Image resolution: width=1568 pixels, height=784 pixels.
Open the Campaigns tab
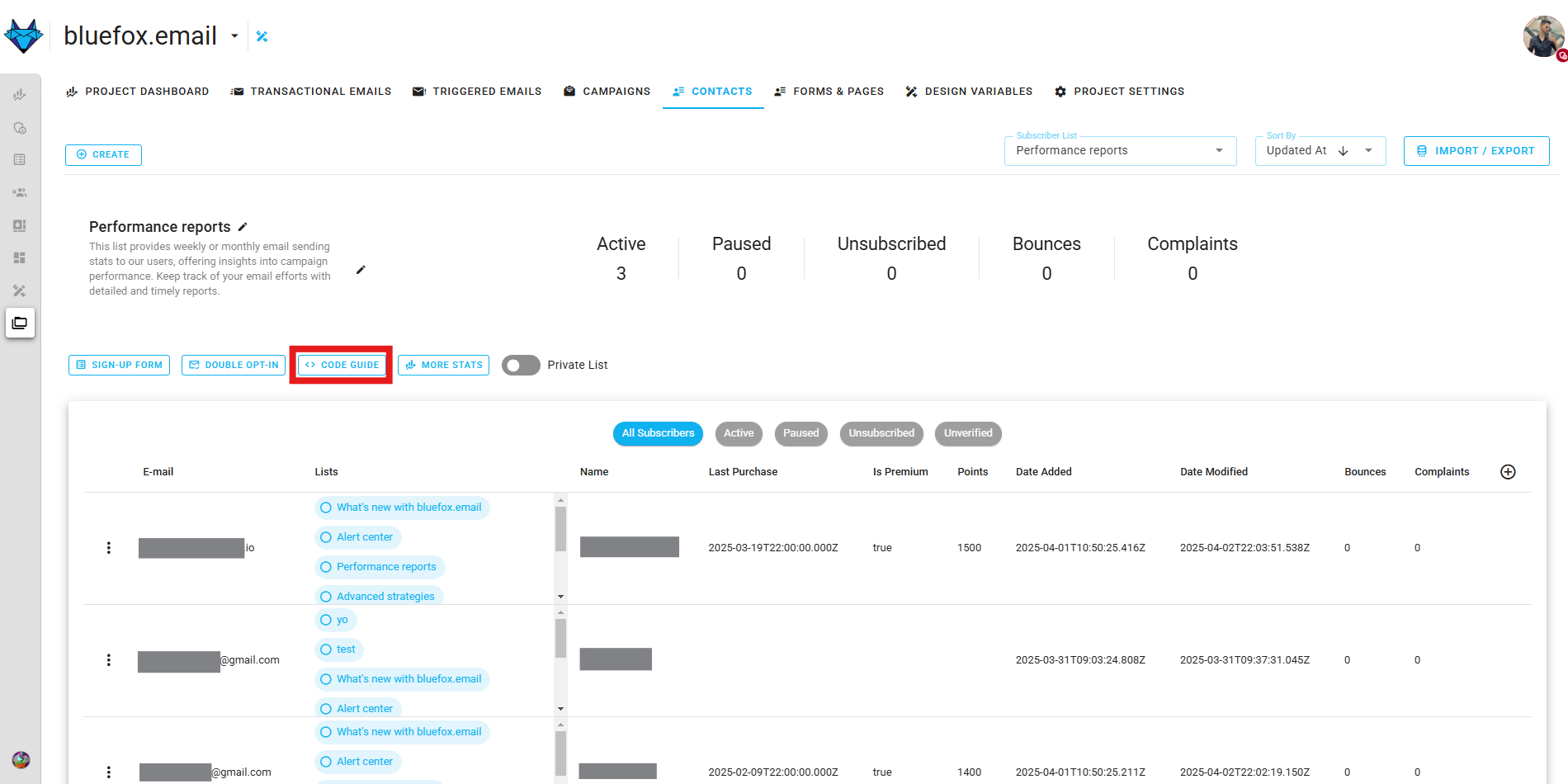[607, 92]
